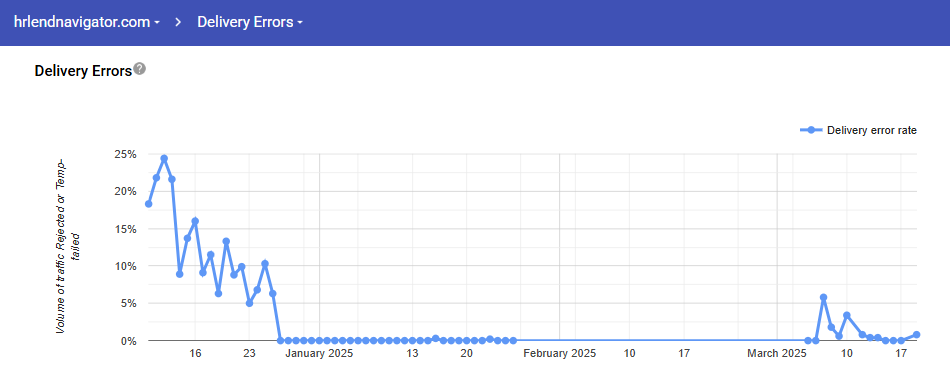Viewport: 950px width, 387px height.
Task: Expand the Delivery Errors dashboard dropdown
Action: tap(250, 22)
